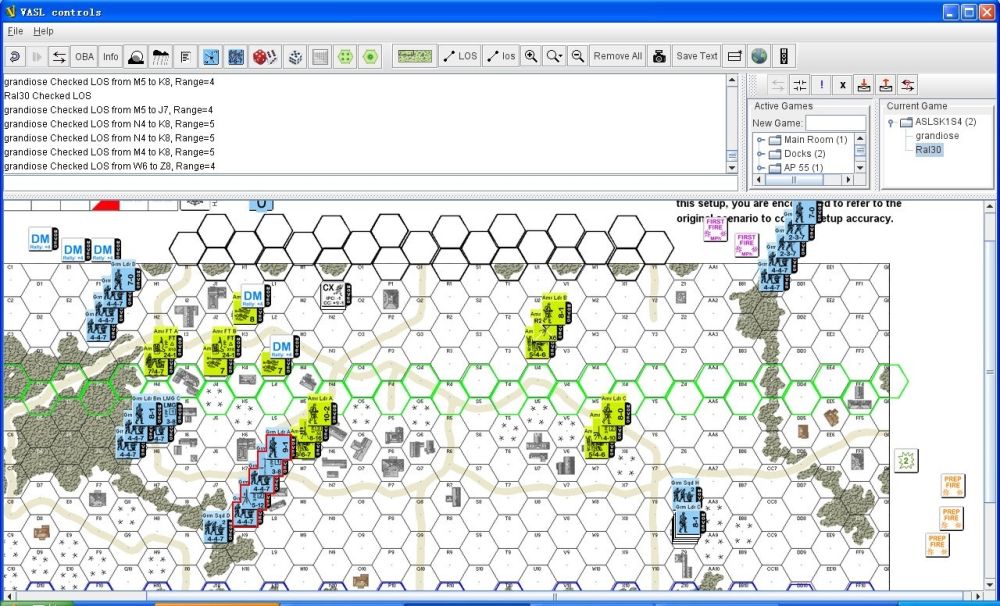Click map horizontal scrollbar left arrow
This screenshot has height=606, width=1000.
[9, 596]
